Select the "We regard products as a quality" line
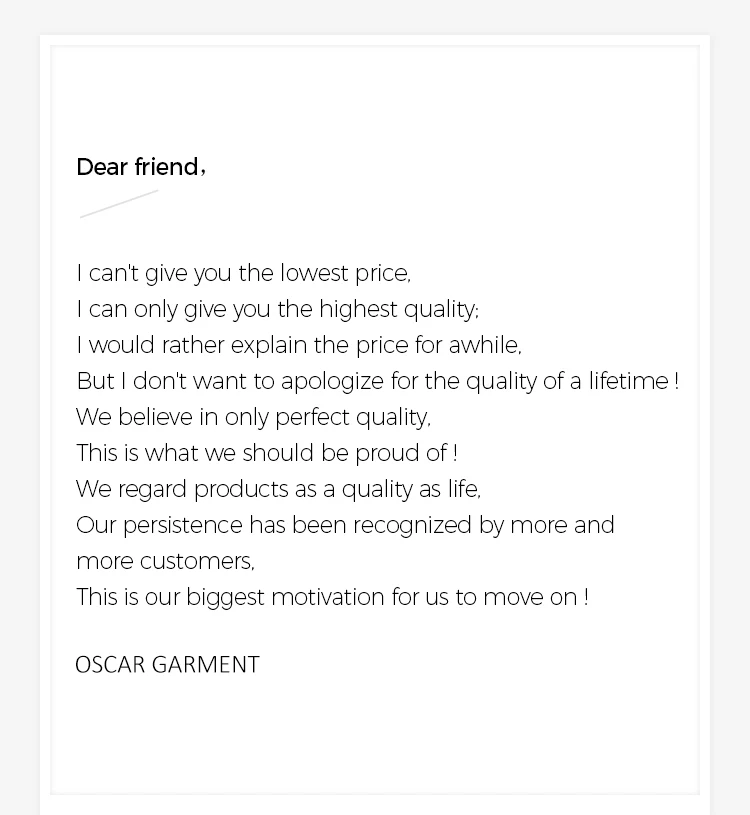This screenshot has height=815, width=750. click(278, 489)
